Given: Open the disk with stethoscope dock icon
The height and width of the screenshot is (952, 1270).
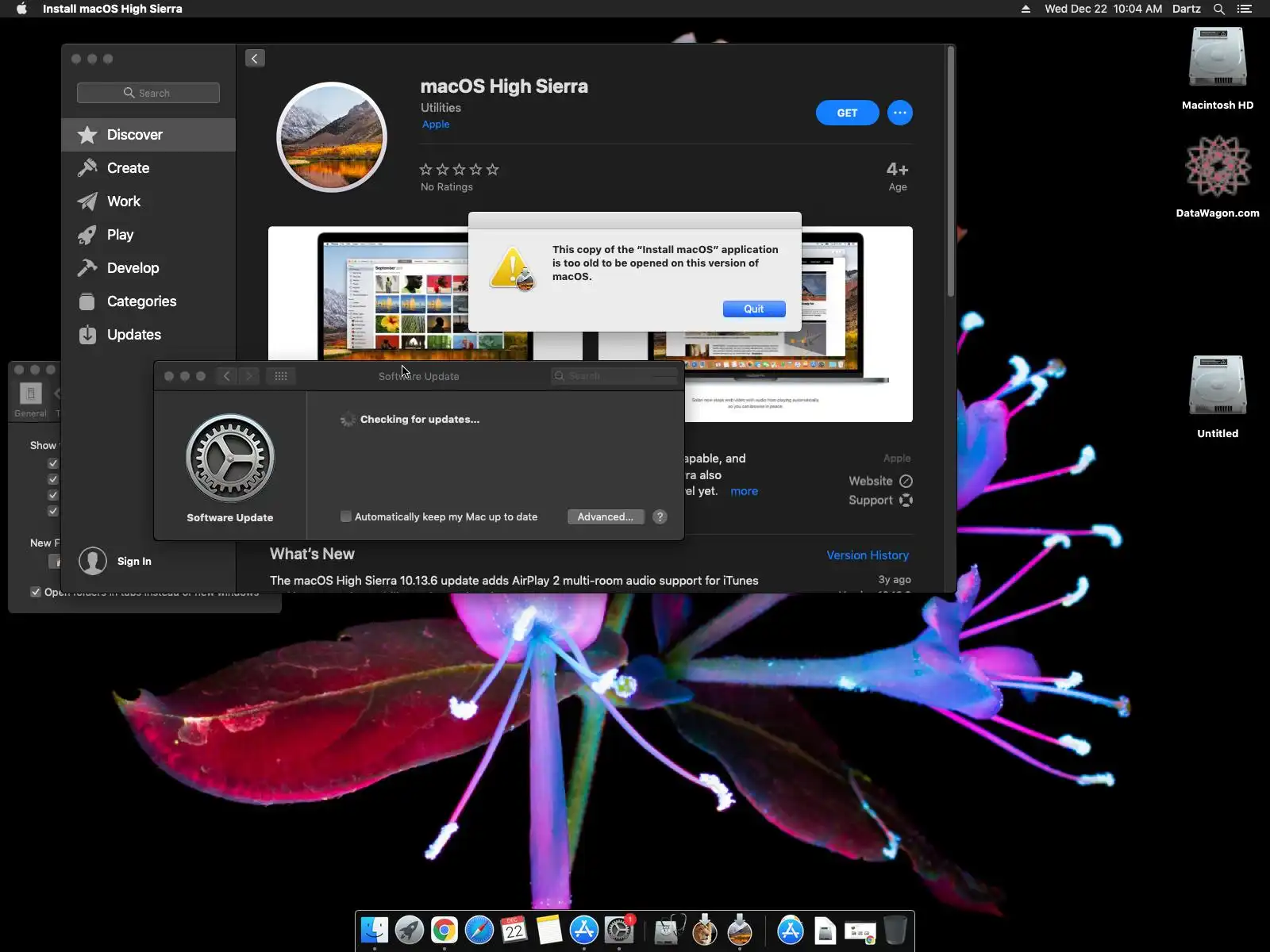Looking at the screenshot, I should click(670, 930).
